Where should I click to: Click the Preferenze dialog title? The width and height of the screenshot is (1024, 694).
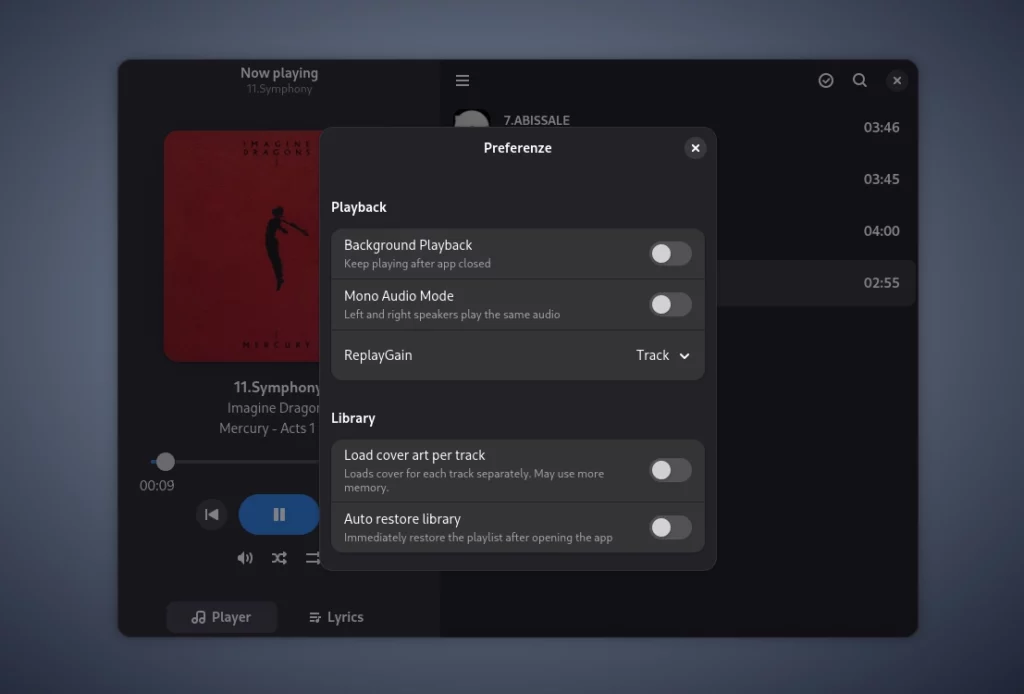pyautogui.click(x=517, y=148)
